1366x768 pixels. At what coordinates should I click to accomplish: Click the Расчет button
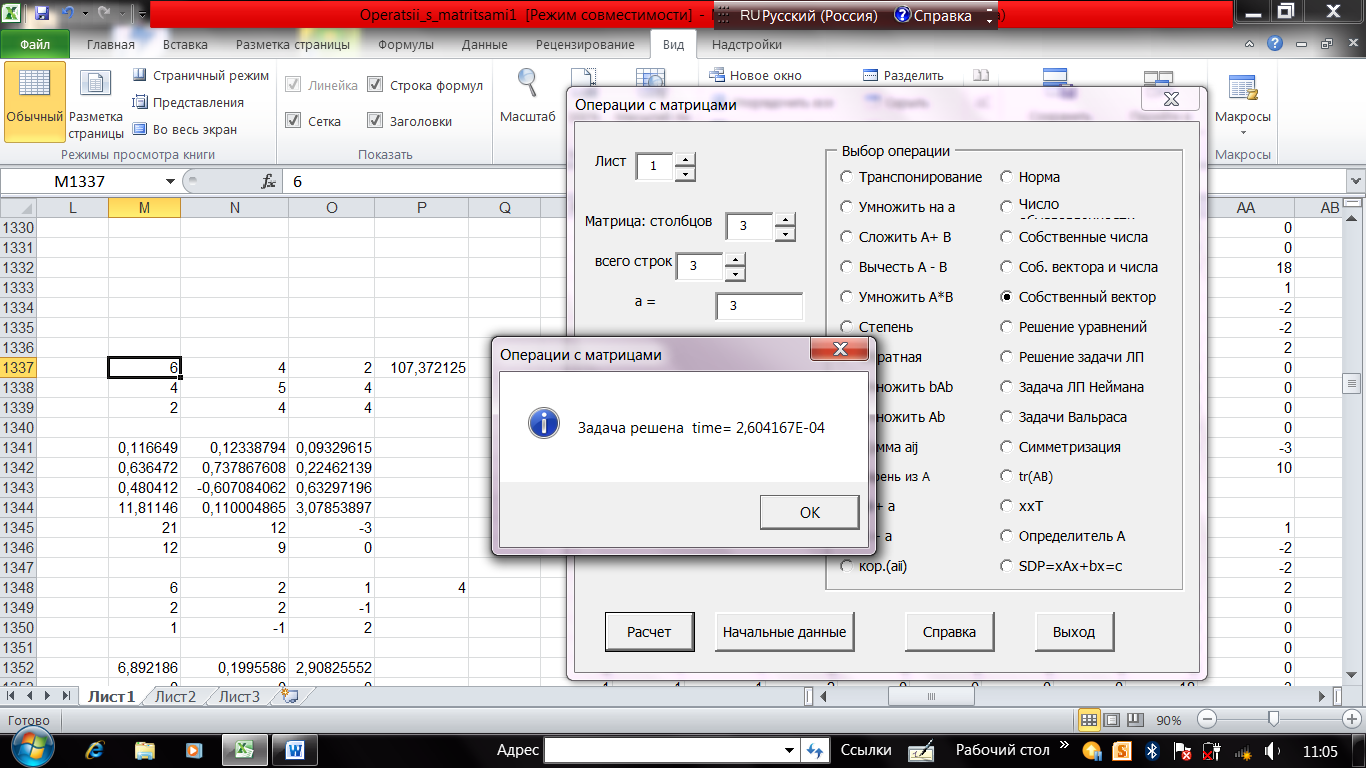649,632
